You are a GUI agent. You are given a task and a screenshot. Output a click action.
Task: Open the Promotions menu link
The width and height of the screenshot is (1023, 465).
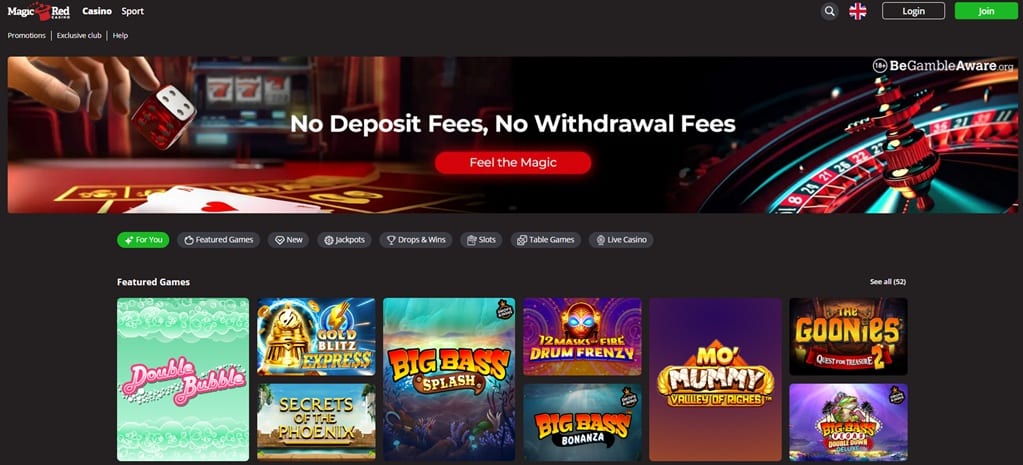(x=27, y=35)
